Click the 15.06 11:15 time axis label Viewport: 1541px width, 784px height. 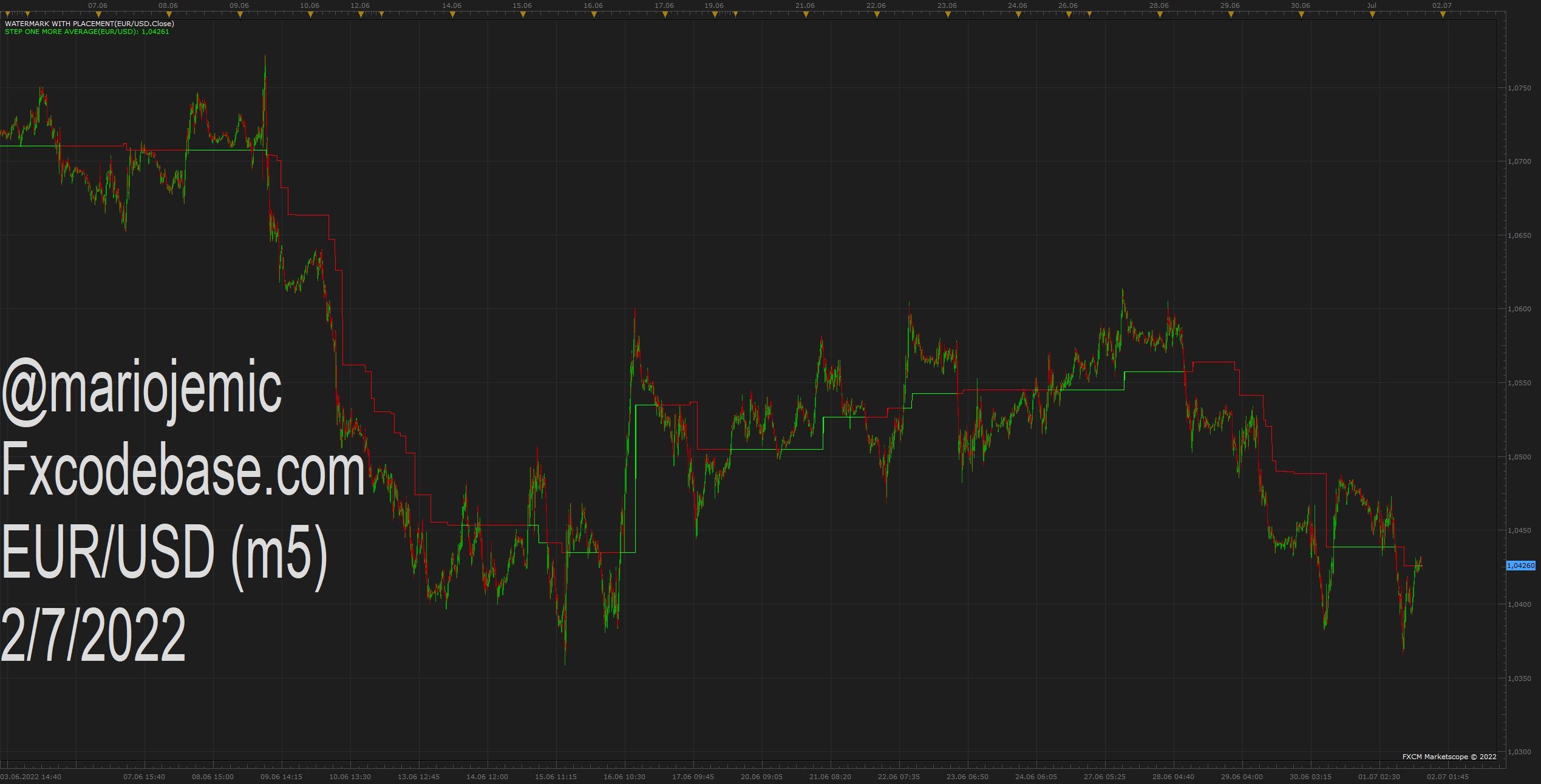click(556, 777)
